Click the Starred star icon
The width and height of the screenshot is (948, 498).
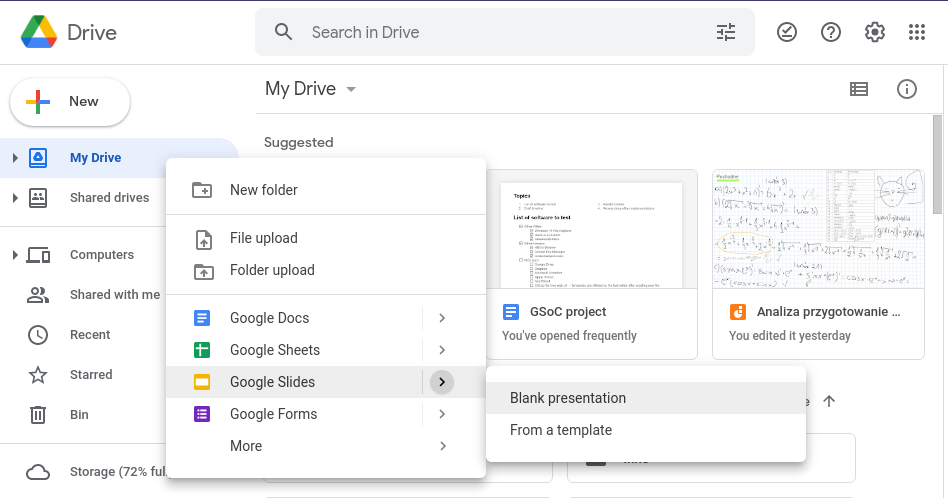click(x=38, y=375)
